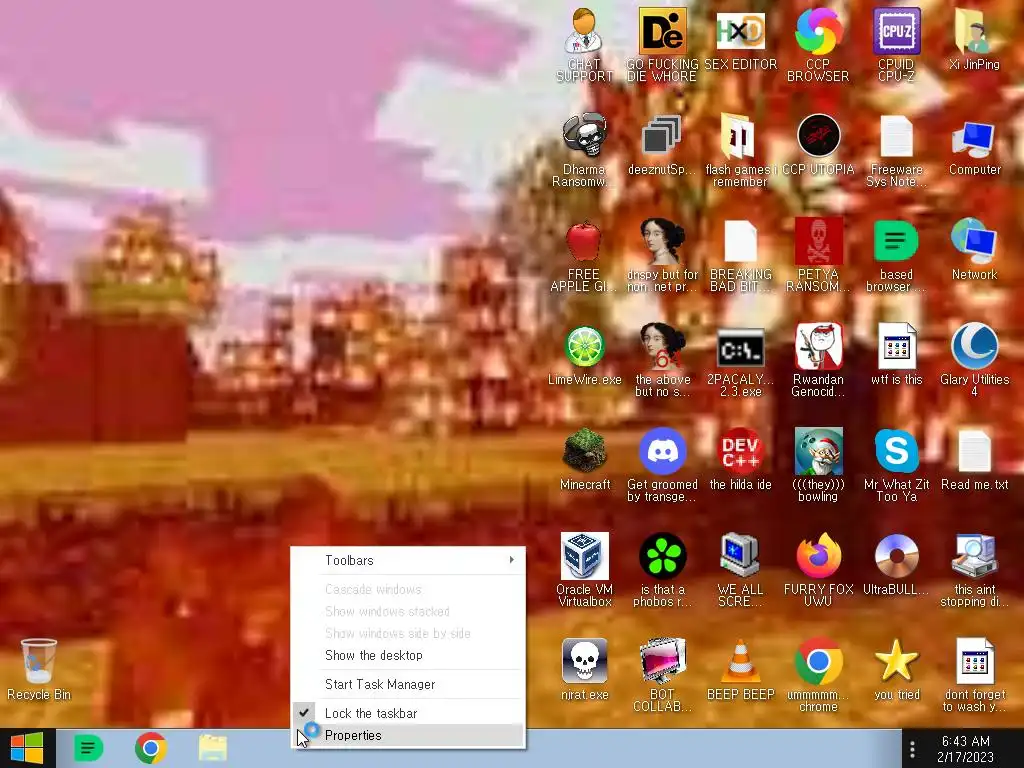Screen dimensions: 1024x768
Task: Launch Oracle VM Virtualbox
Action: (584, 570)
